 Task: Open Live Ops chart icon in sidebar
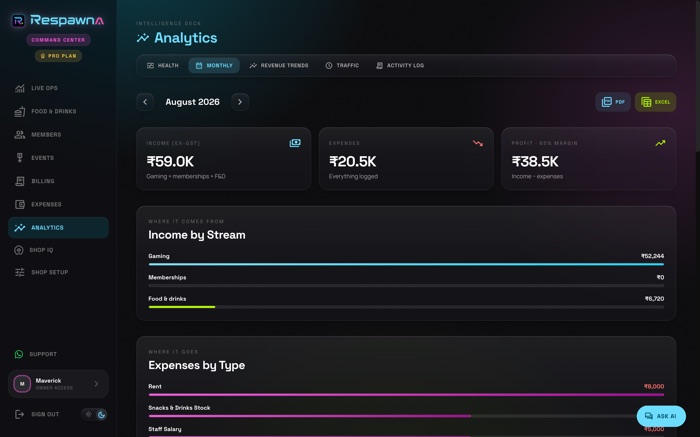tap(20, 88)
